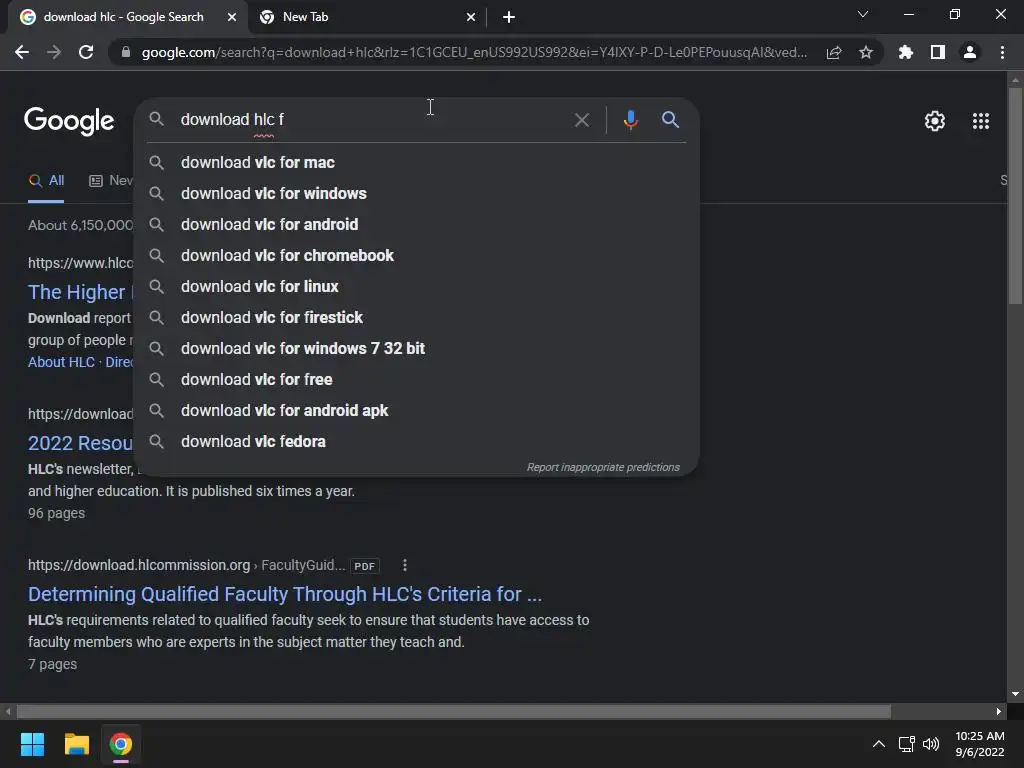Open tab search dropdown chevron

tap(863, 14)
